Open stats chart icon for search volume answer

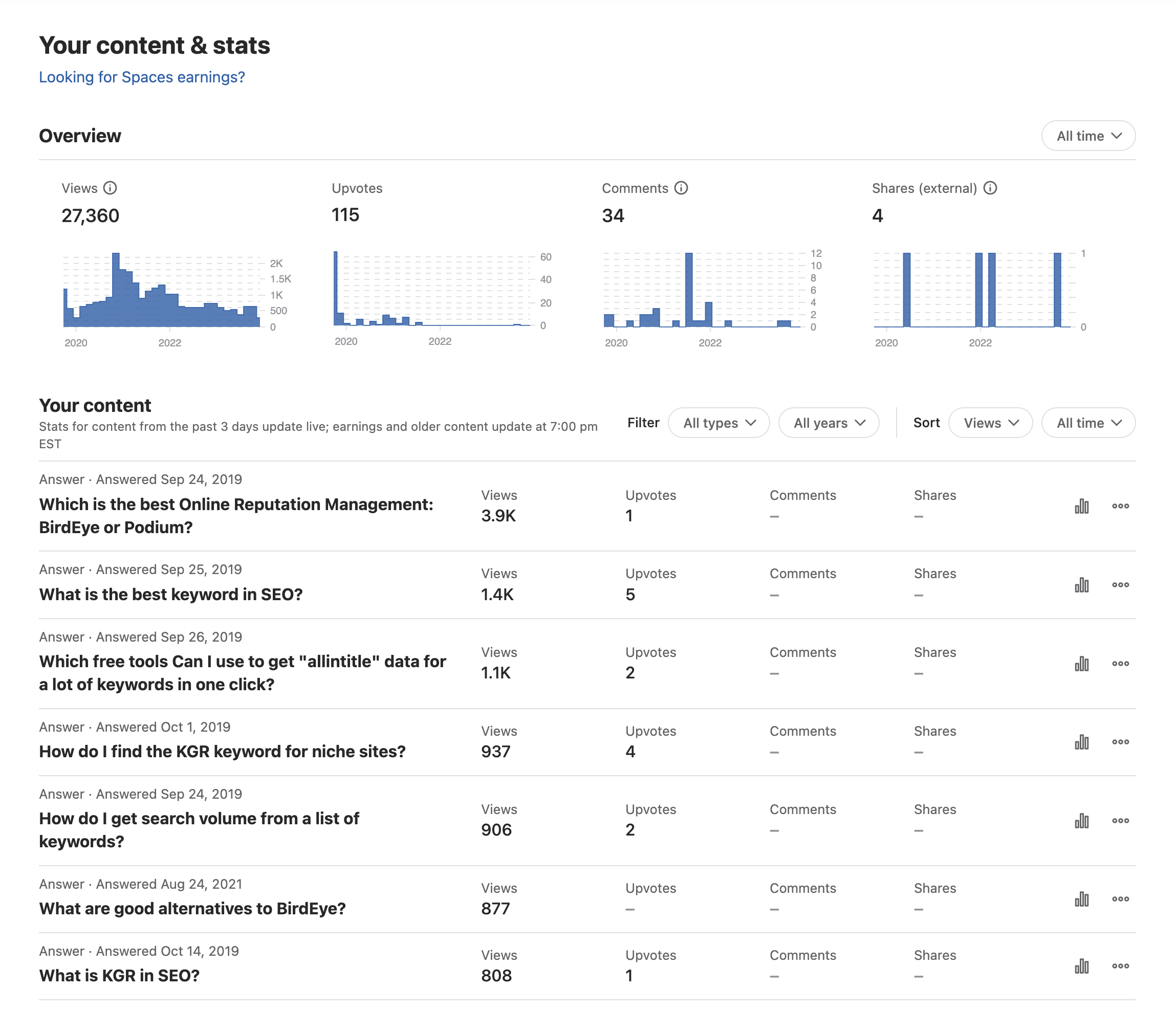[x=1082, y=821]
